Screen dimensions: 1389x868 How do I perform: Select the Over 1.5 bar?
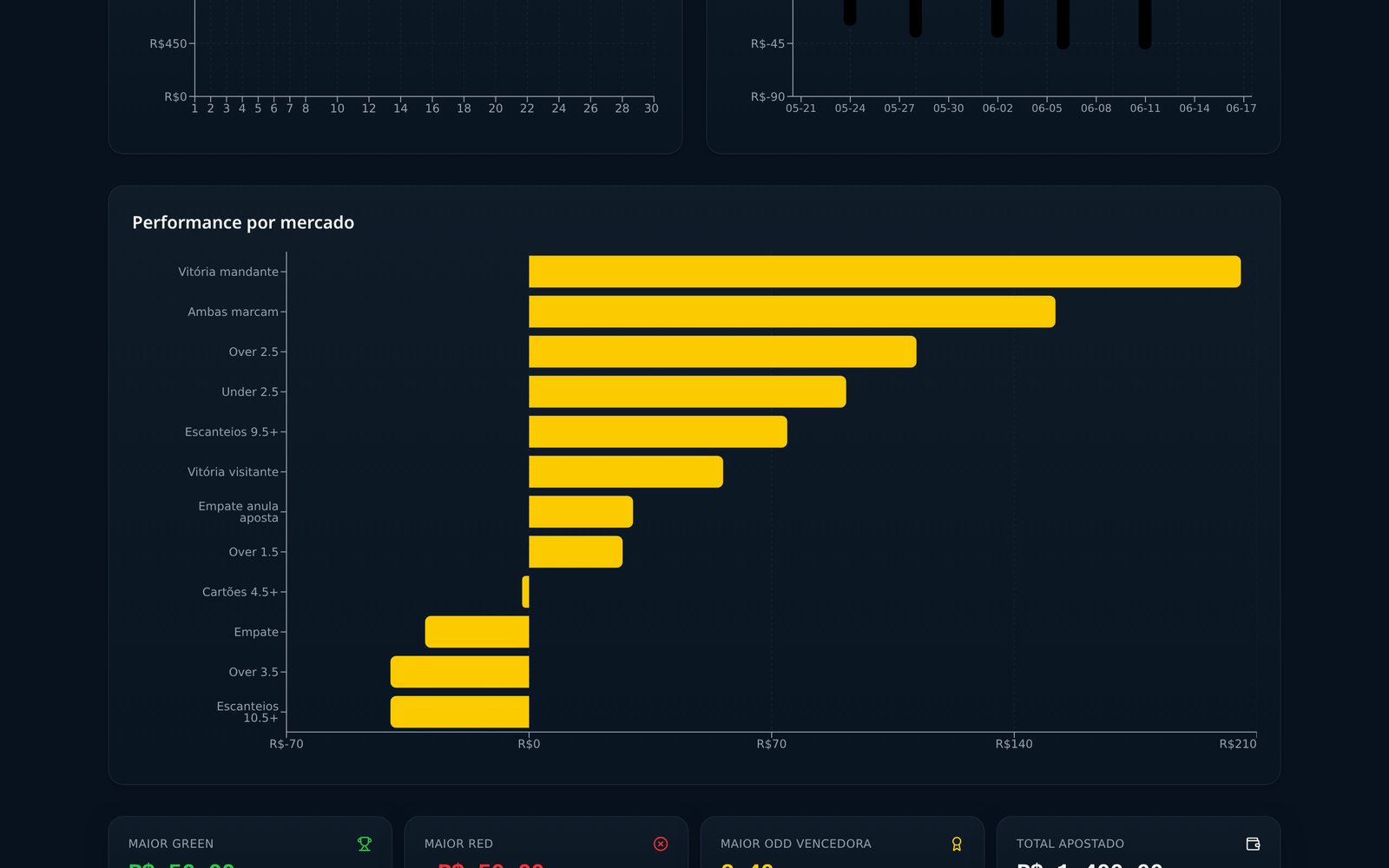click(576, 552)
